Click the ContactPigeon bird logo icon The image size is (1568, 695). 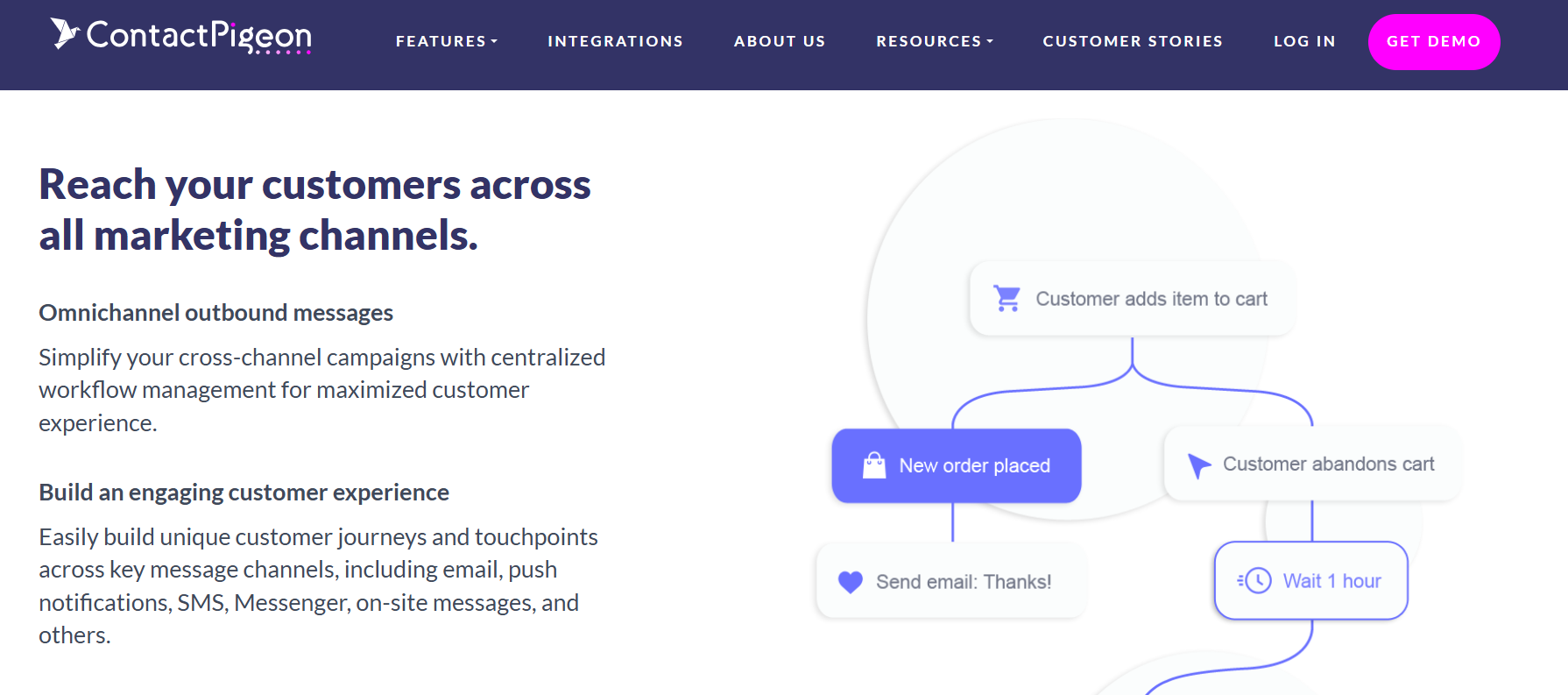[x=65, y=33]
